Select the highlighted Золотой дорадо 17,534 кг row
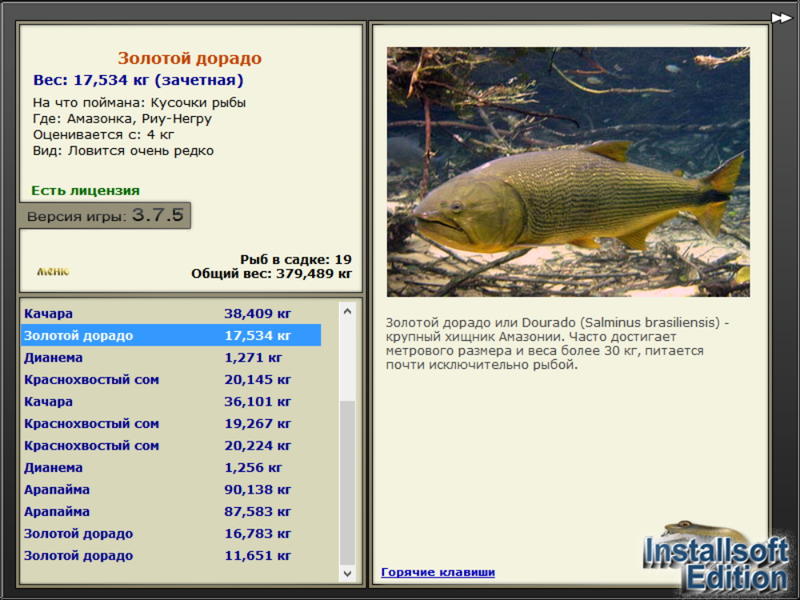This screenshot has width=800, height=600. pyautogui.click(x=171, y=335)
